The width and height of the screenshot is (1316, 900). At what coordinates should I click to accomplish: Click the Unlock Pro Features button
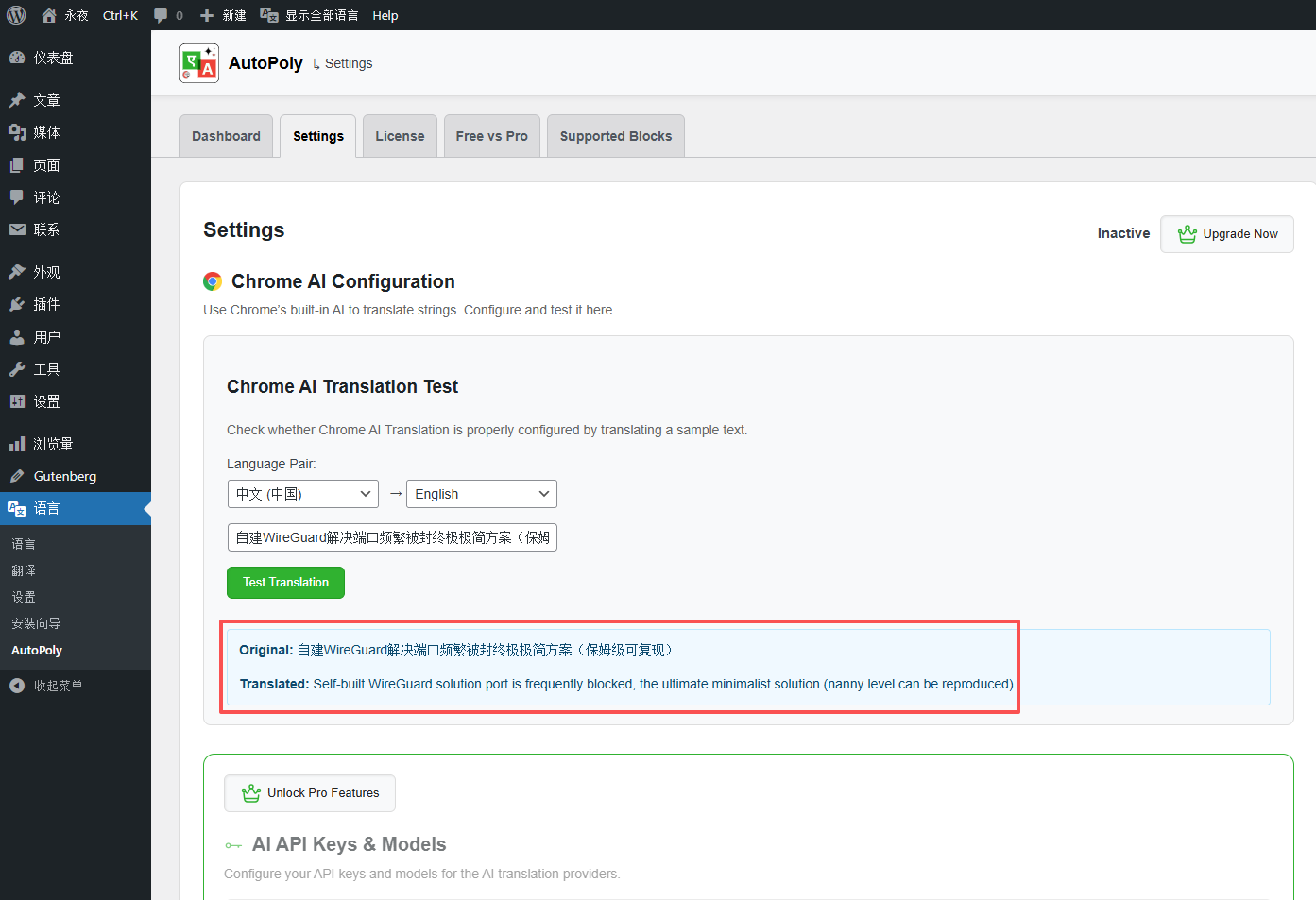(x=310, y=793)
